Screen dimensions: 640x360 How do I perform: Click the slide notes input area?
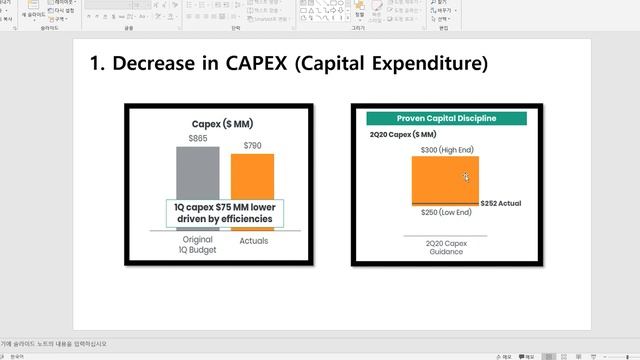coord(320,344)
